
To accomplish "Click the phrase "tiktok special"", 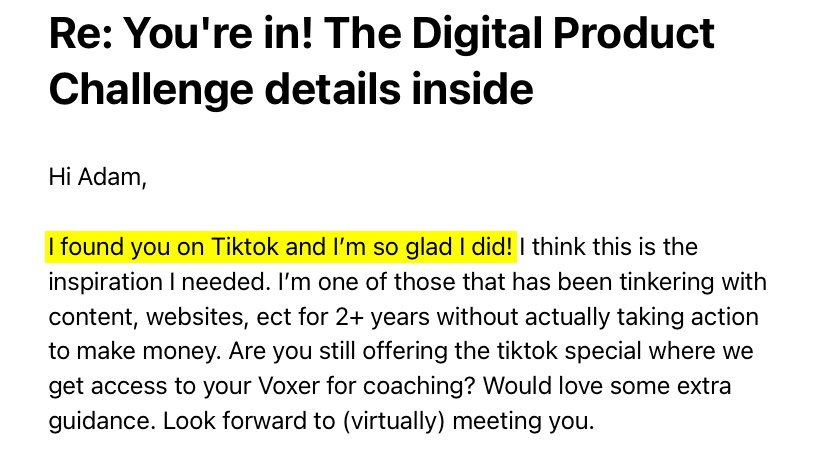I will point(569,352).
